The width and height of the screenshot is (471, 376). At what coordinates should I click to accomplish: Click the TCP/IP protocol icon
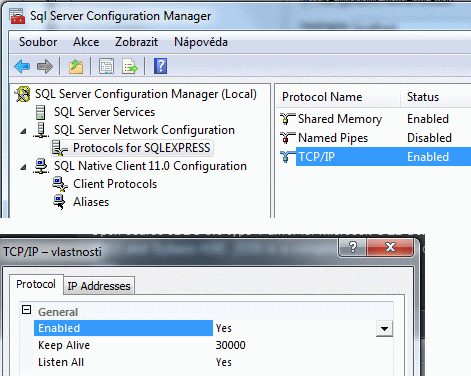[x=287, y=157]
